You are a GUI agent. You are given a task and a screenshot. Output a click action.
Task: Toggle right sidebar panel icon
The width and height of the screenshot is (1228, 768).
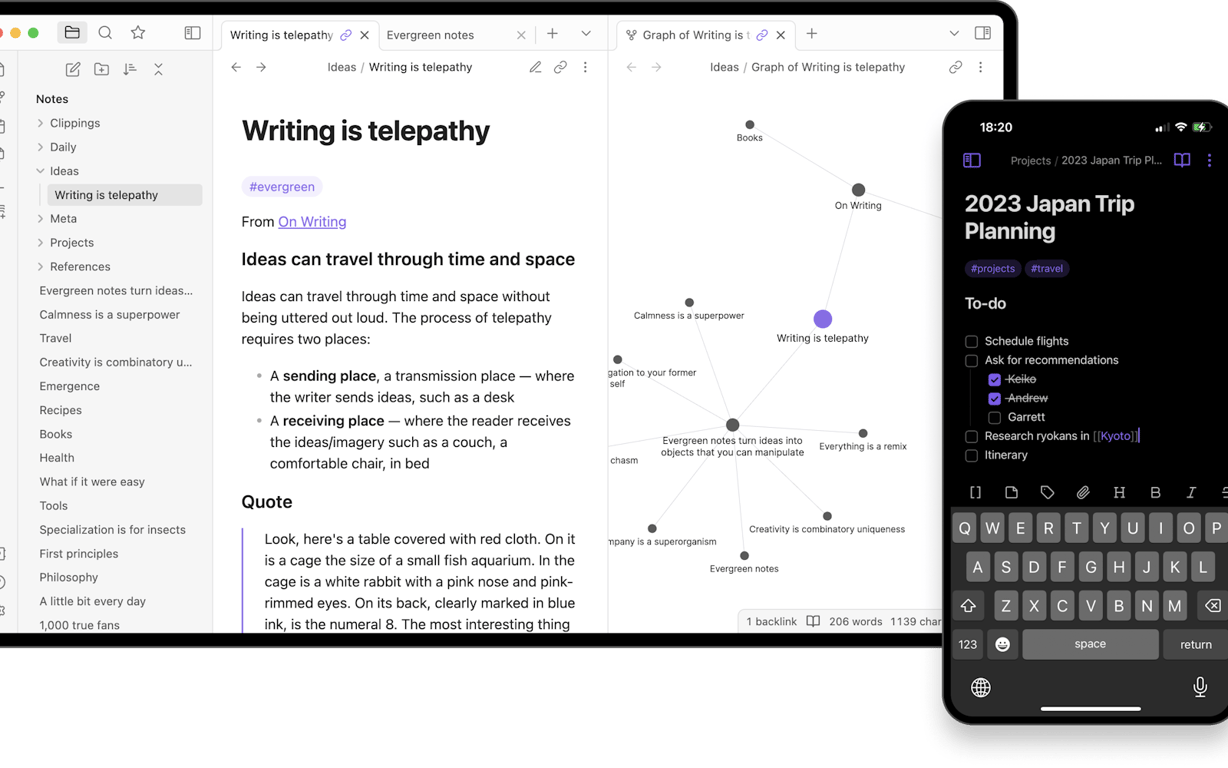[983, 33]
